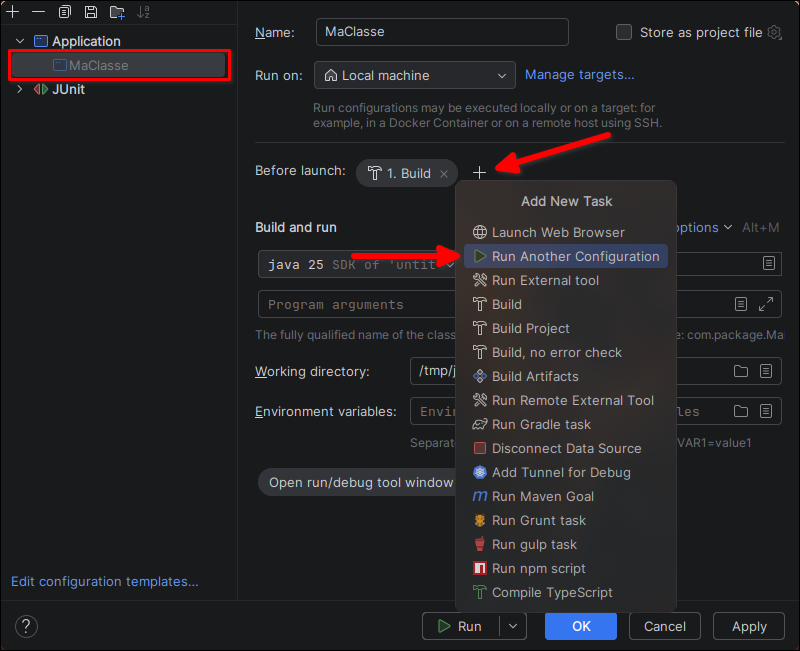Click the folder icon in Working directory field
This screenshot has height=651, width=800.
(x=741, y=371)
